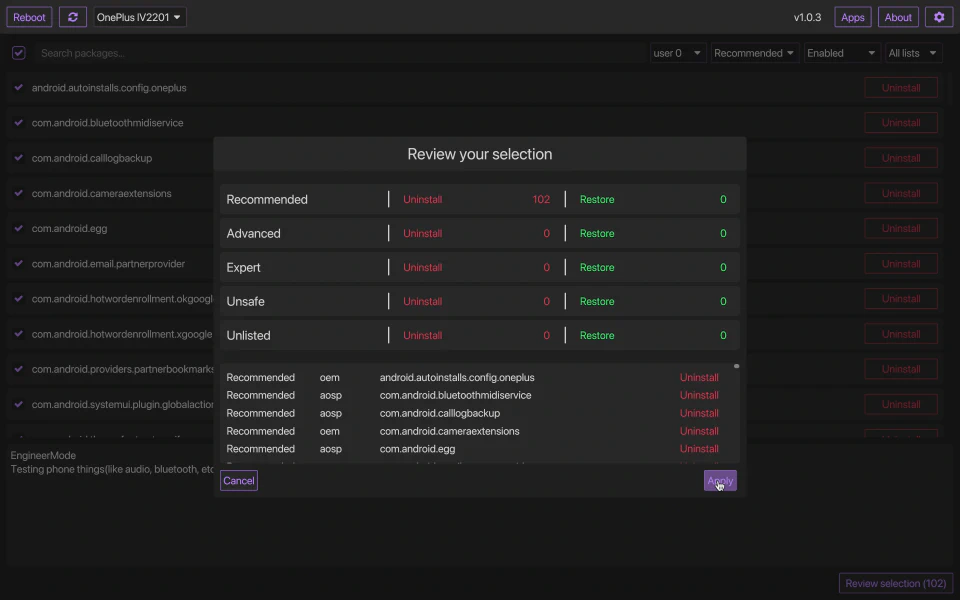Cancel the review selection dialog
Screen dimensions: 960x600
(x=239, y=481)
